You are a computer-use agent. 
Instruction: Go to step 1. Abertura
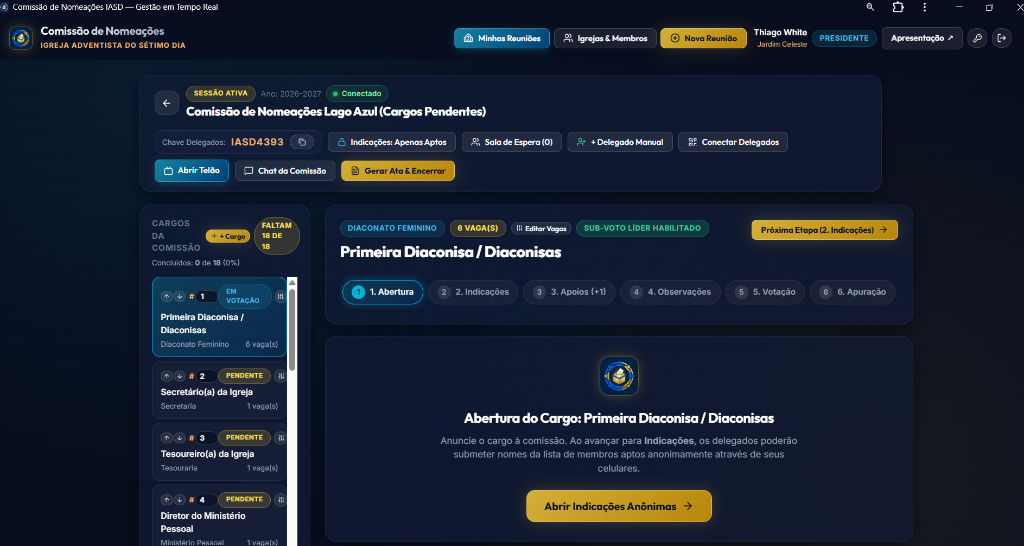[x=383, y=292]
